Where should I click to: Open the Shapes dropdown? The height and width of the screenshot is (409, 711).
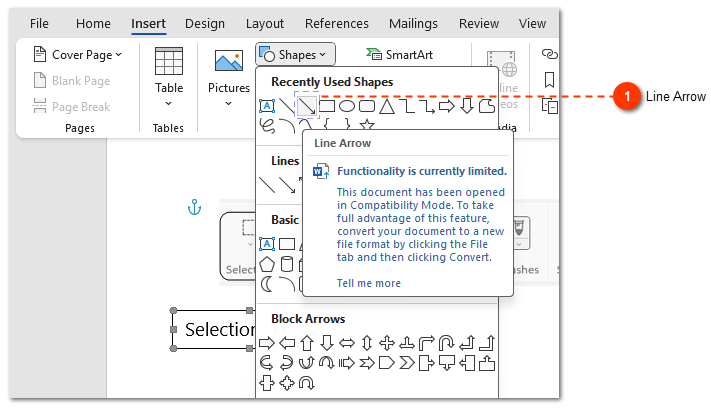[x=295, y=55]
